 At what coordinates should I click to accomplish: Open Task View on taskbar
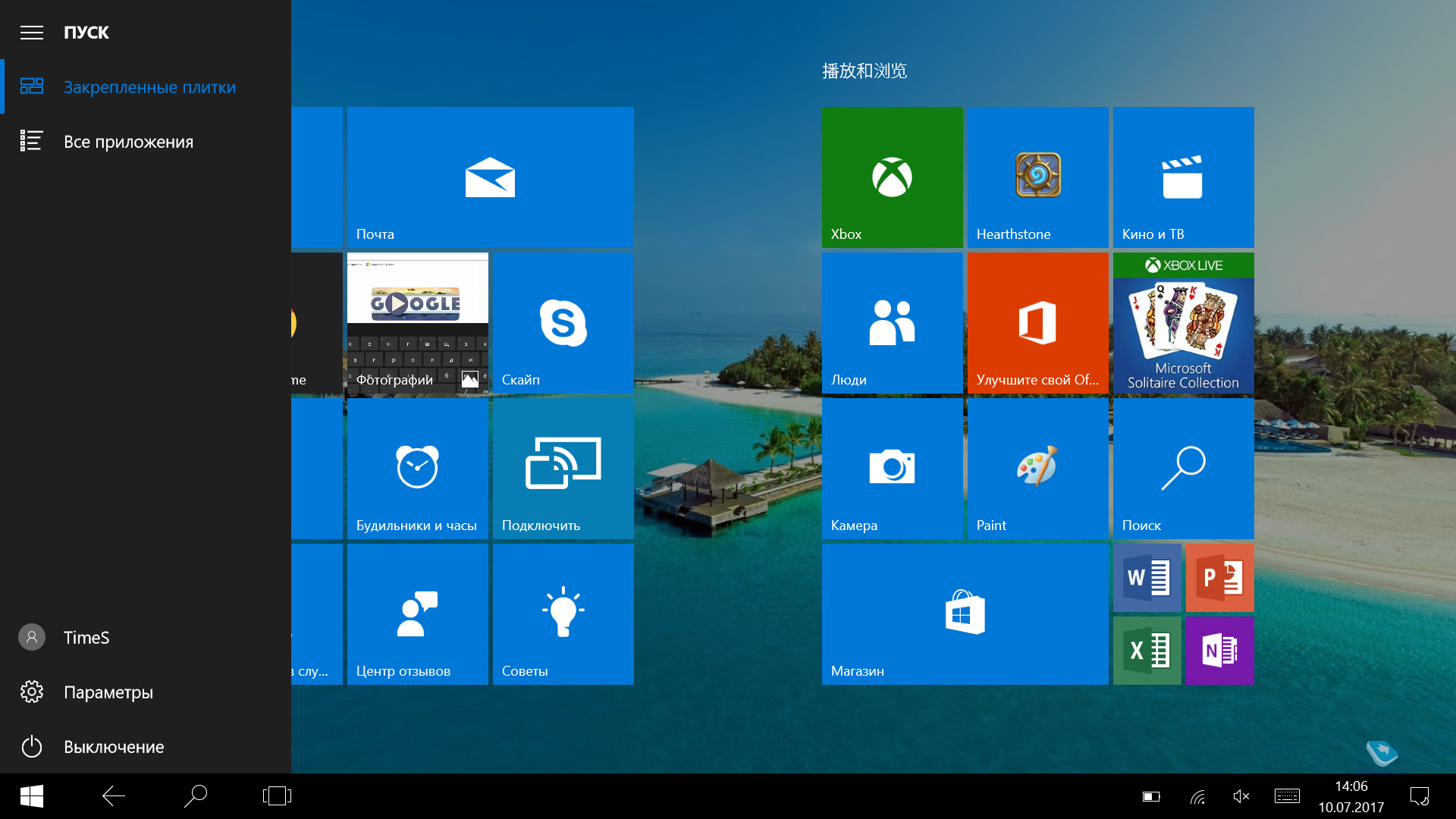(x=278, y=796)
